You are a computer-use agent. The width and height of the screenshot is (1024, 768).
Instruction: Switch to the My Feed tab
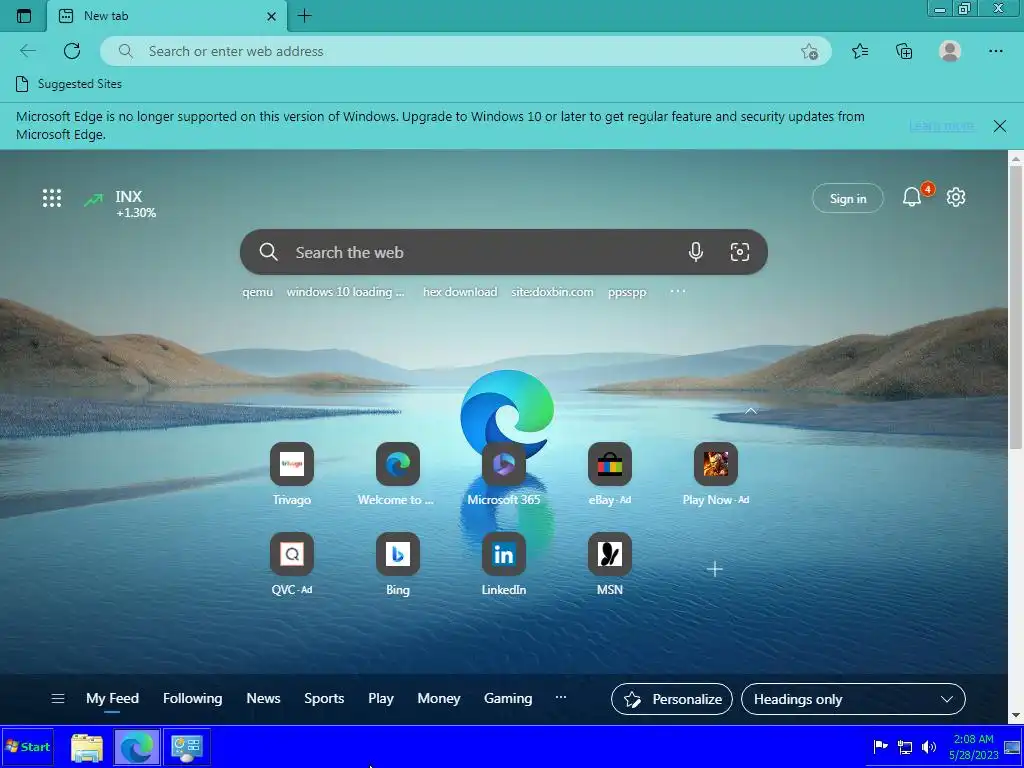(112, 699)
